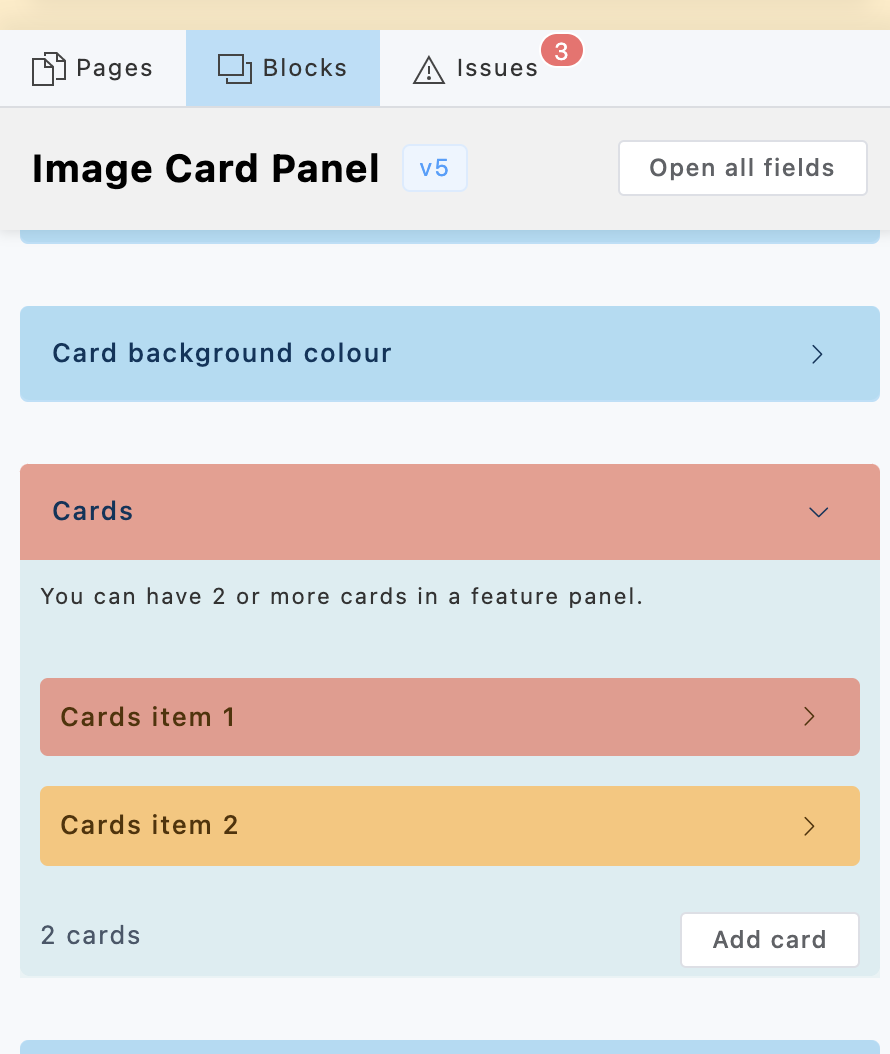Click the Issues warning triangle icon
Viewport: 890px width, 1054px height.
pyautogui.click(x=429, y=70)
